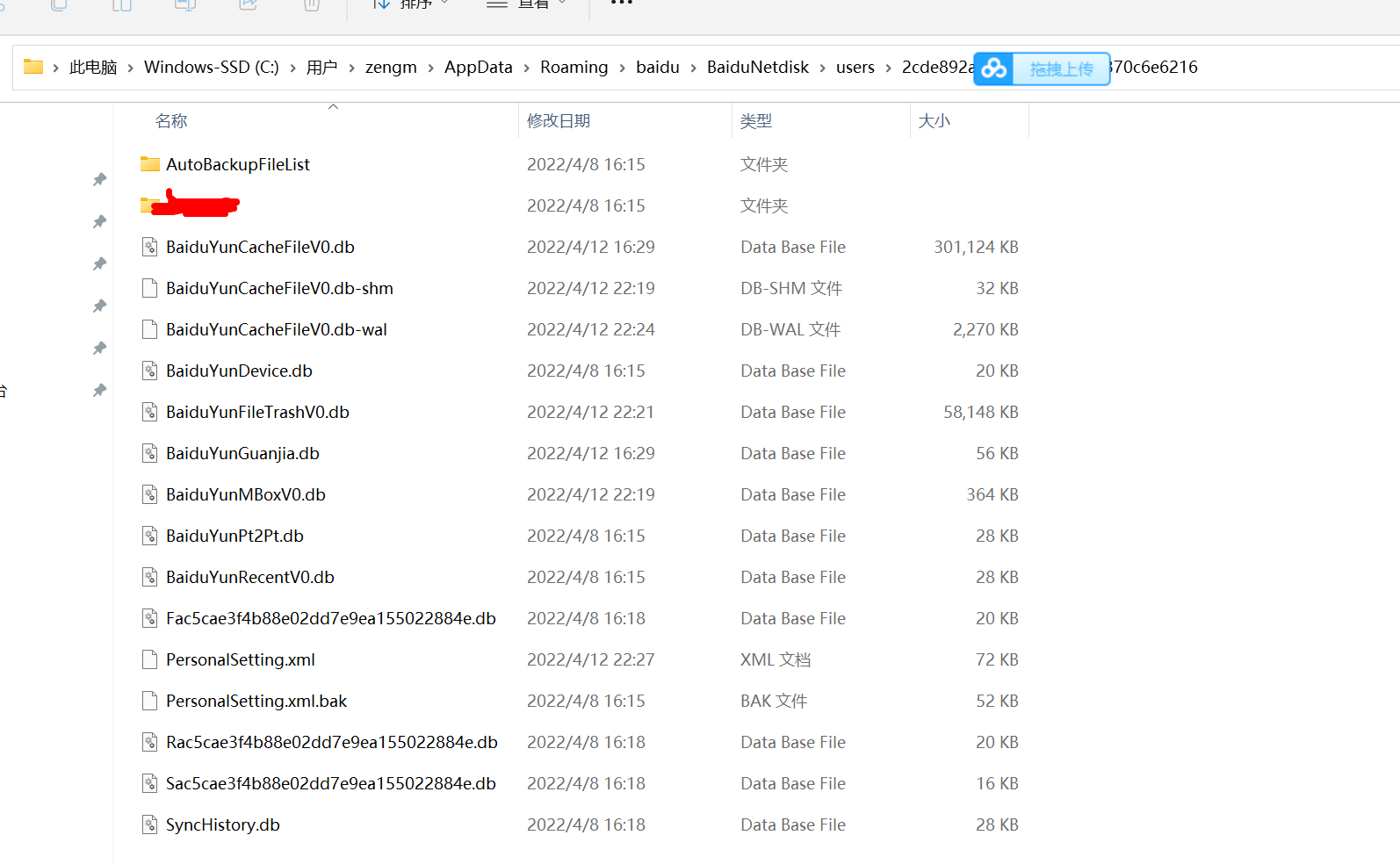Go to users in the breadcrumb
This screenshot has width=1400, height=864.
(x=855, y=68)
